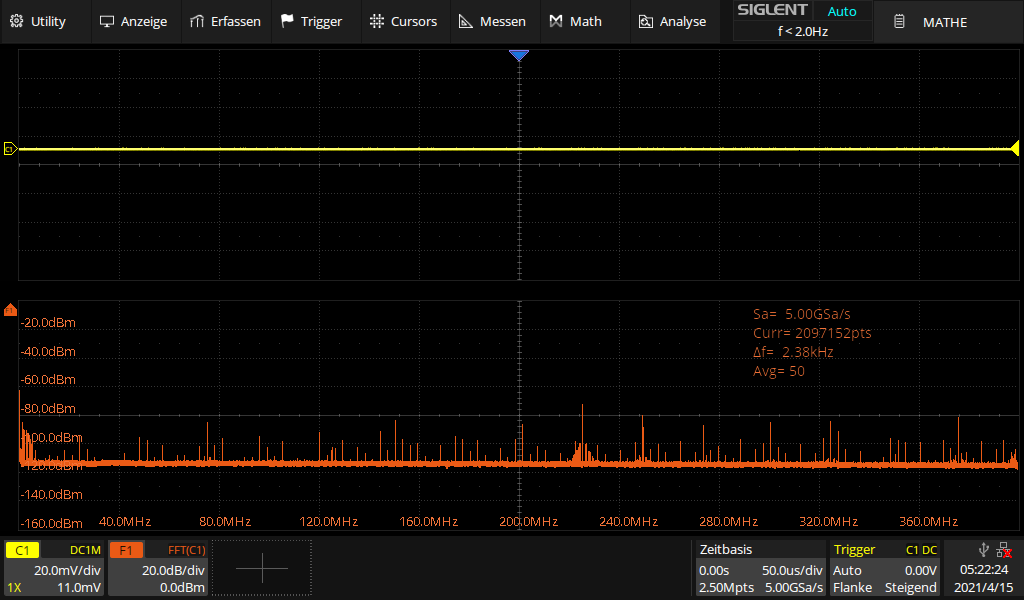
Task: Click the 50.0us/div timebase value
Action: point(792,570)
